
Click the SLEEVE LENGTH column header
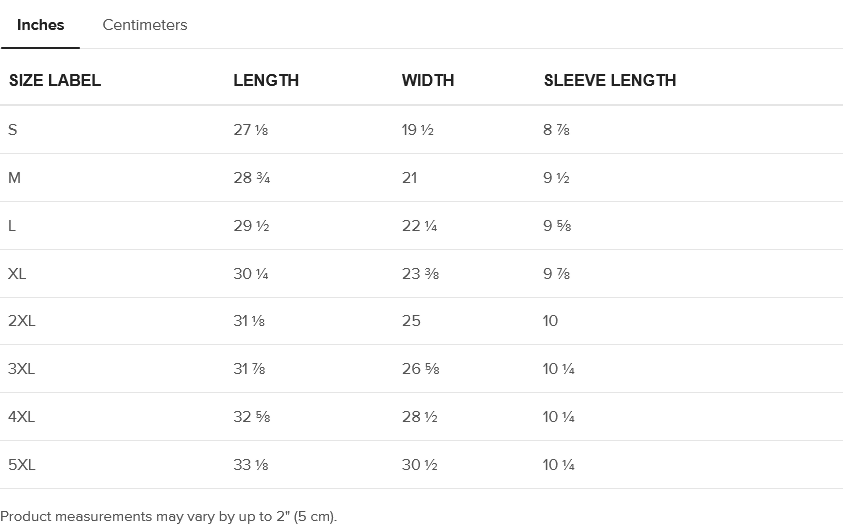pyautogui.click(x=610, y=81)
